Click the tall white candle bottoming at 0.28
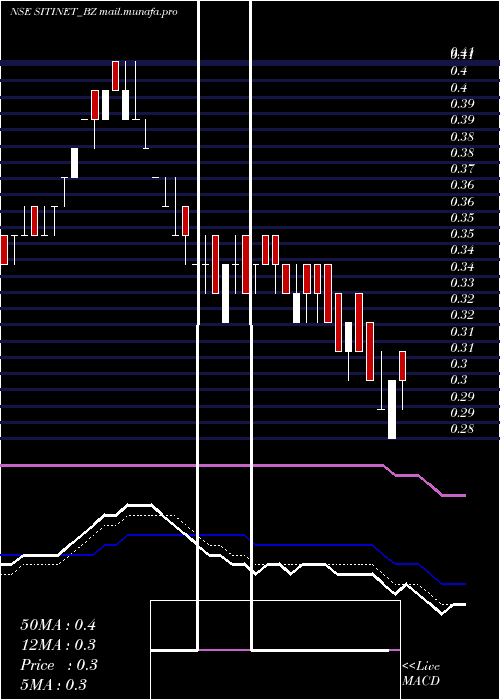 click(392, 409)
